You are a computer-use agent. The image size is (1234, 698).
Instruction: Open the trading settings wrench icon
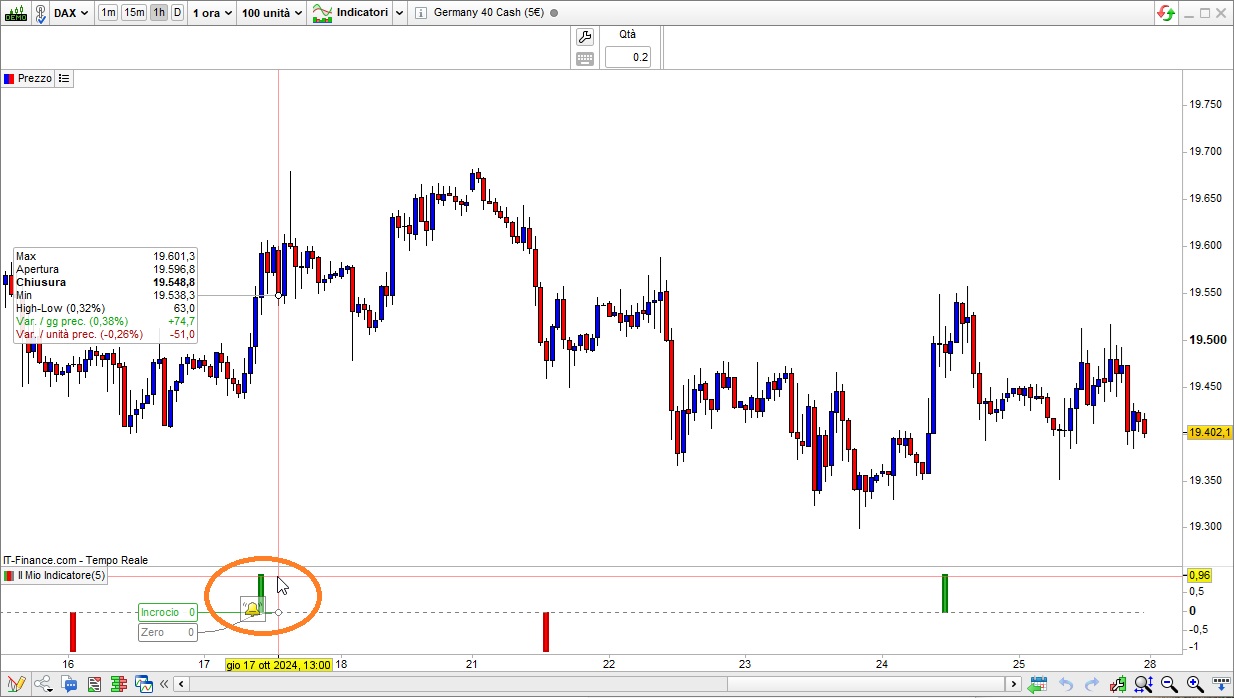585,36
